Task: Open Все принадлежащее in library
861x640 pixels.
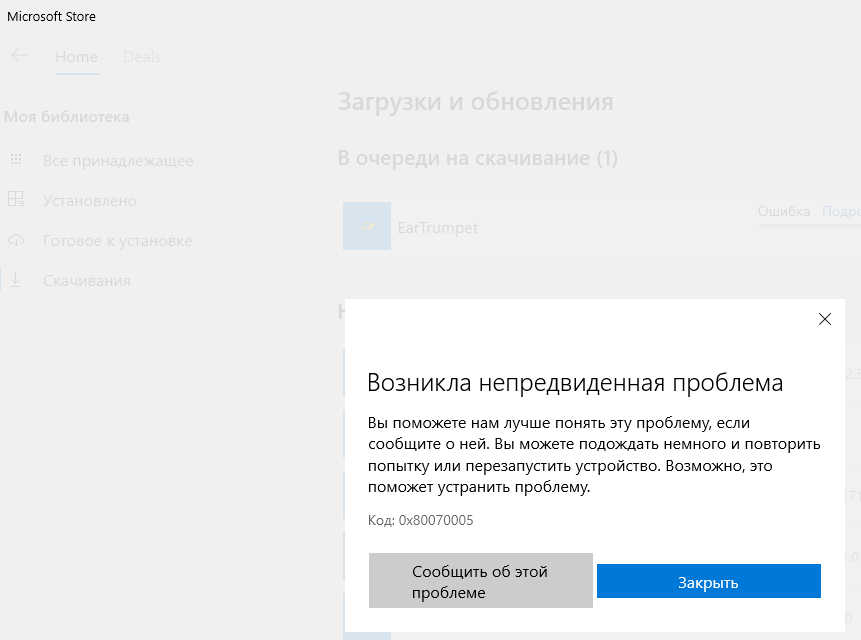Action: tap(118, 161)
